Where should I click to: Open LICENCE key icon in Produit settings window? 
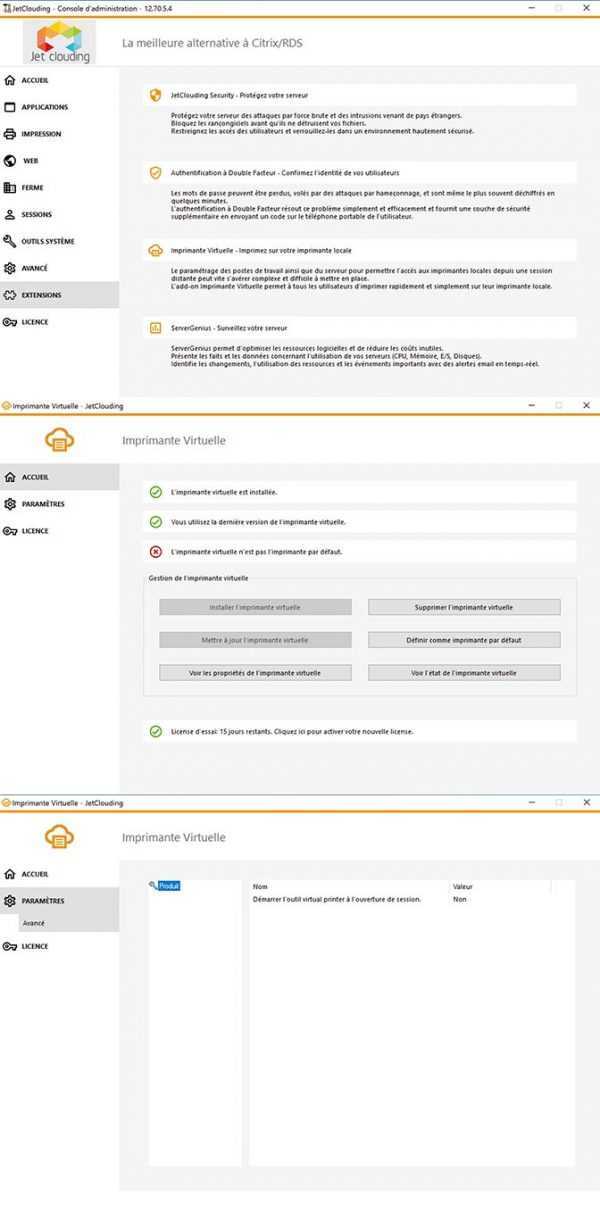tap(10, 946)
